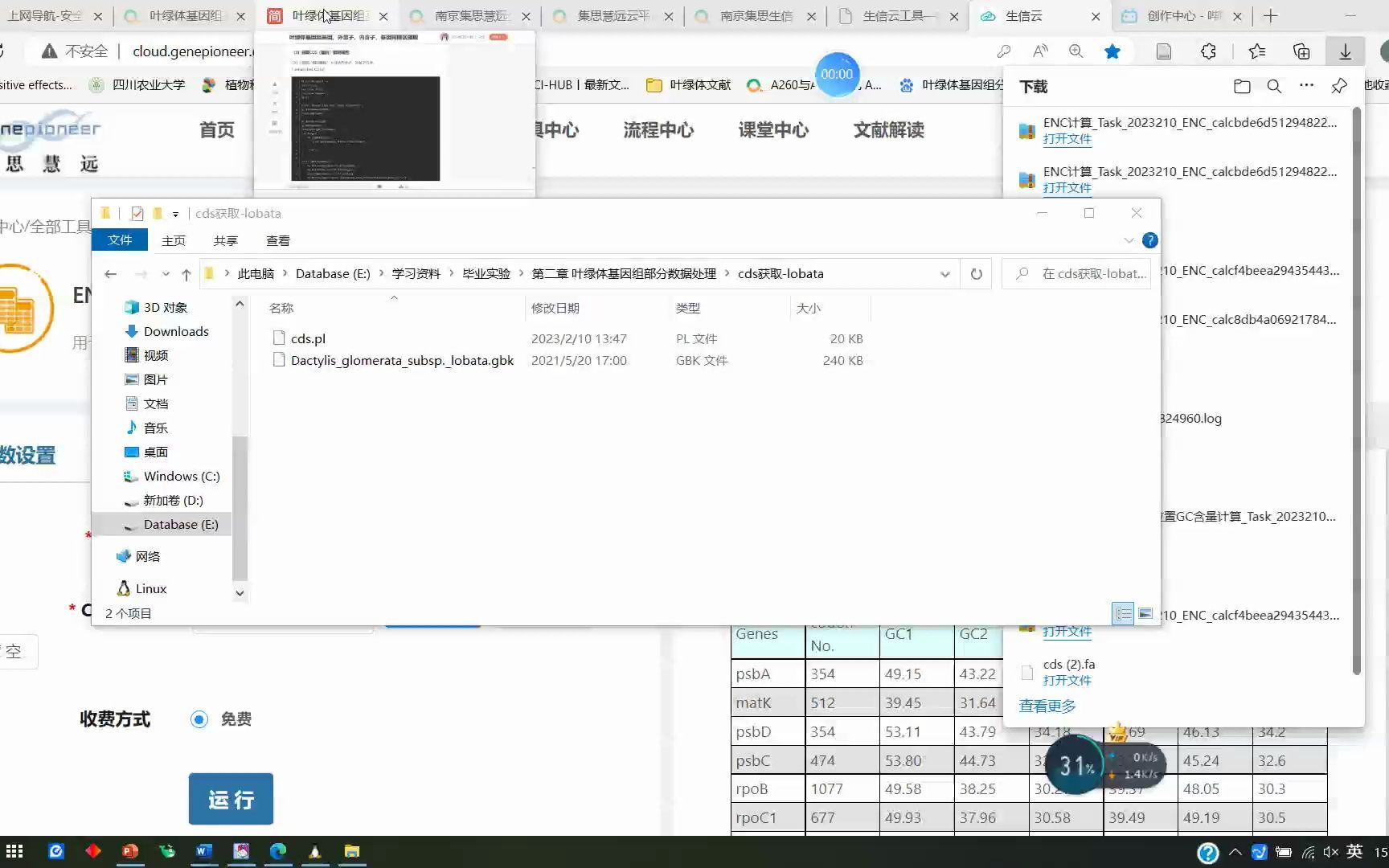
Task: Select 网络 in navigation pane
Action: tap(148, 556)
